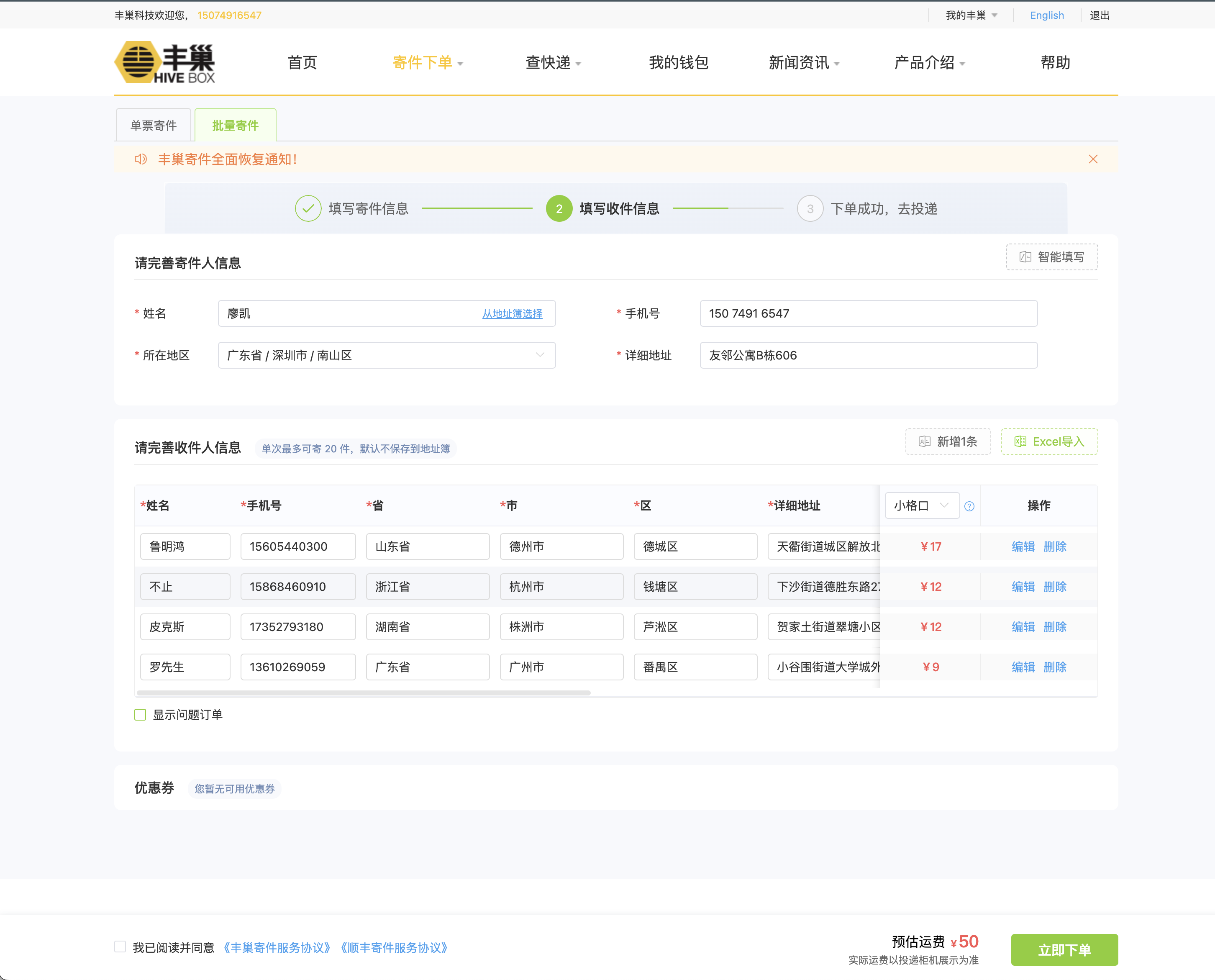This screenshot has width=1215, height=980.
Task: Delete the 鲁明鸿 recipient row
Action: [1054, 546]
